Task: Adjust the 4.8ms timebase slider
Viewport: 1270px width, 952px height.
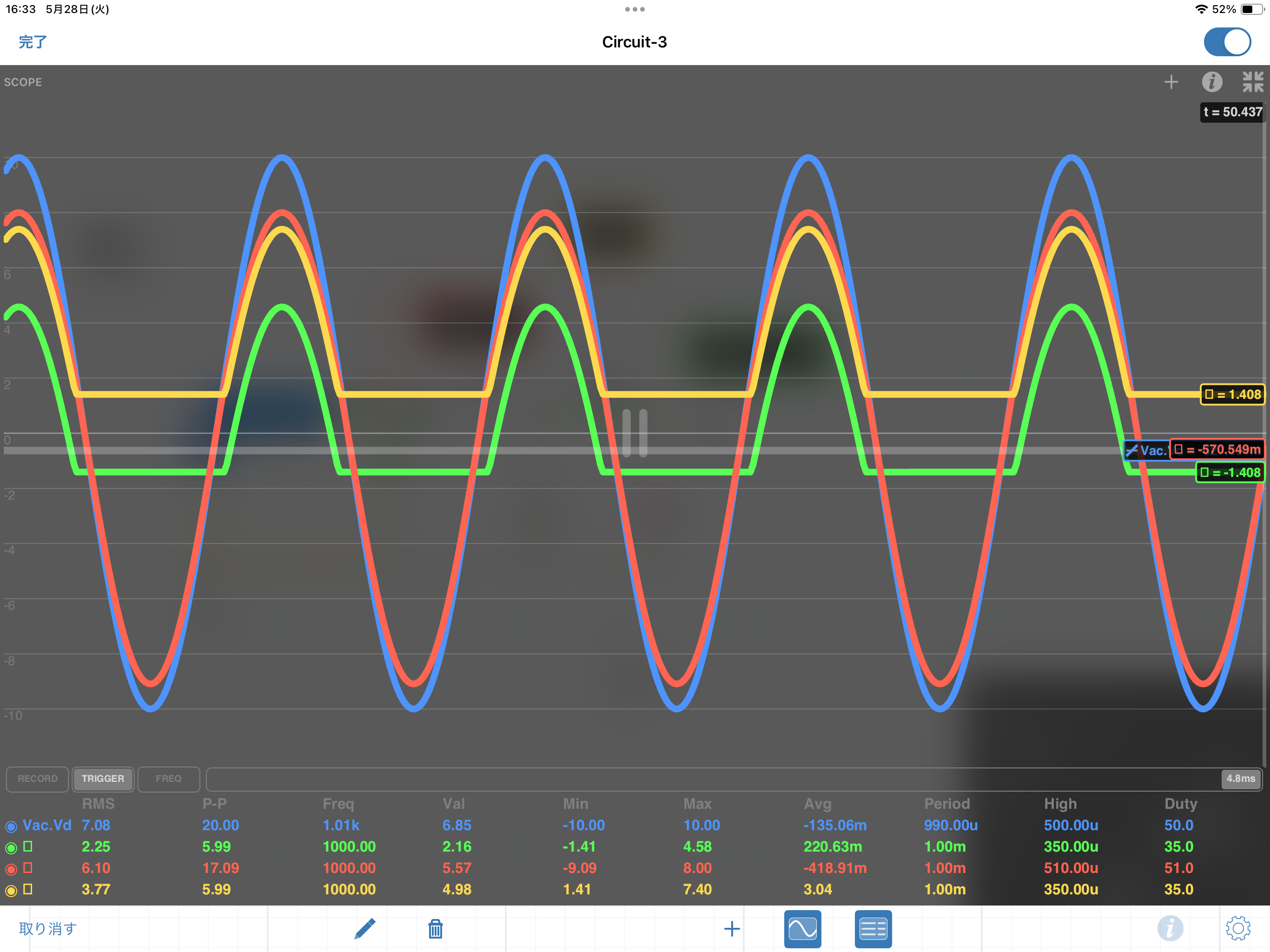Action: coord(1240,779)
